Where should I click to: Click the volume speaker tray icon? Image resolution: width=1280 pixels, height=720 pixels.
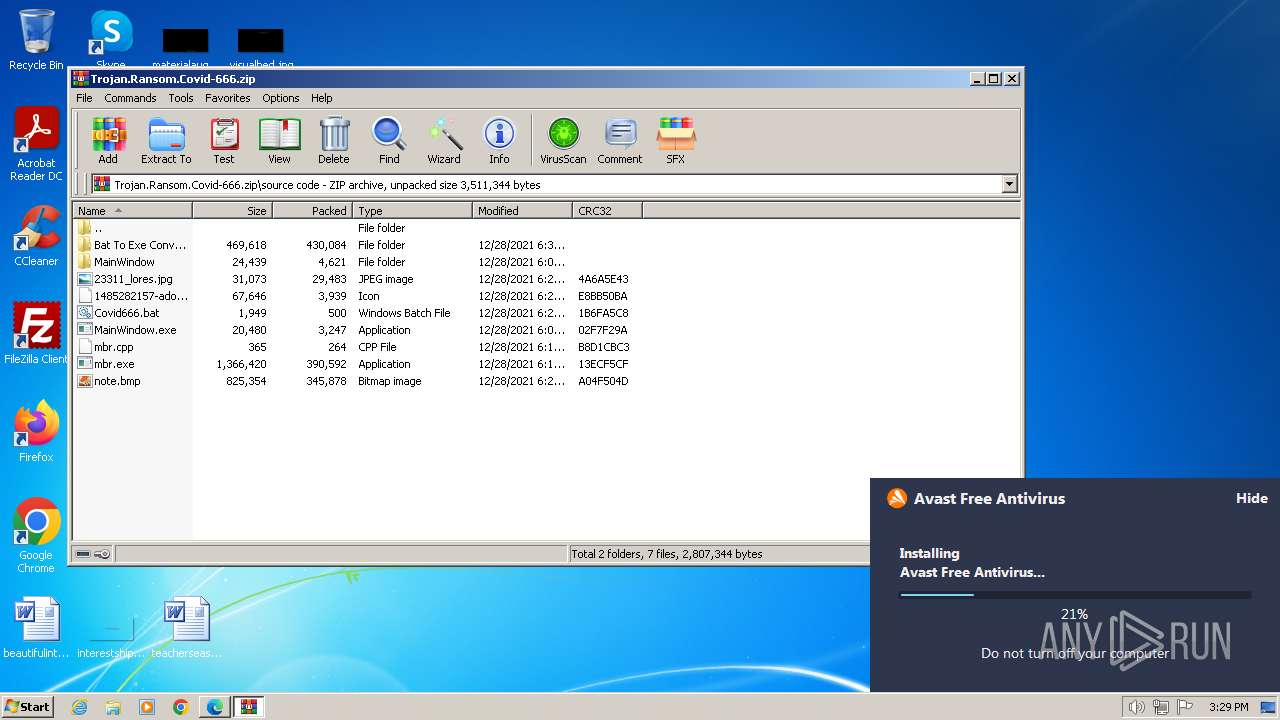pyautogui.click(x=1136, y=707)
